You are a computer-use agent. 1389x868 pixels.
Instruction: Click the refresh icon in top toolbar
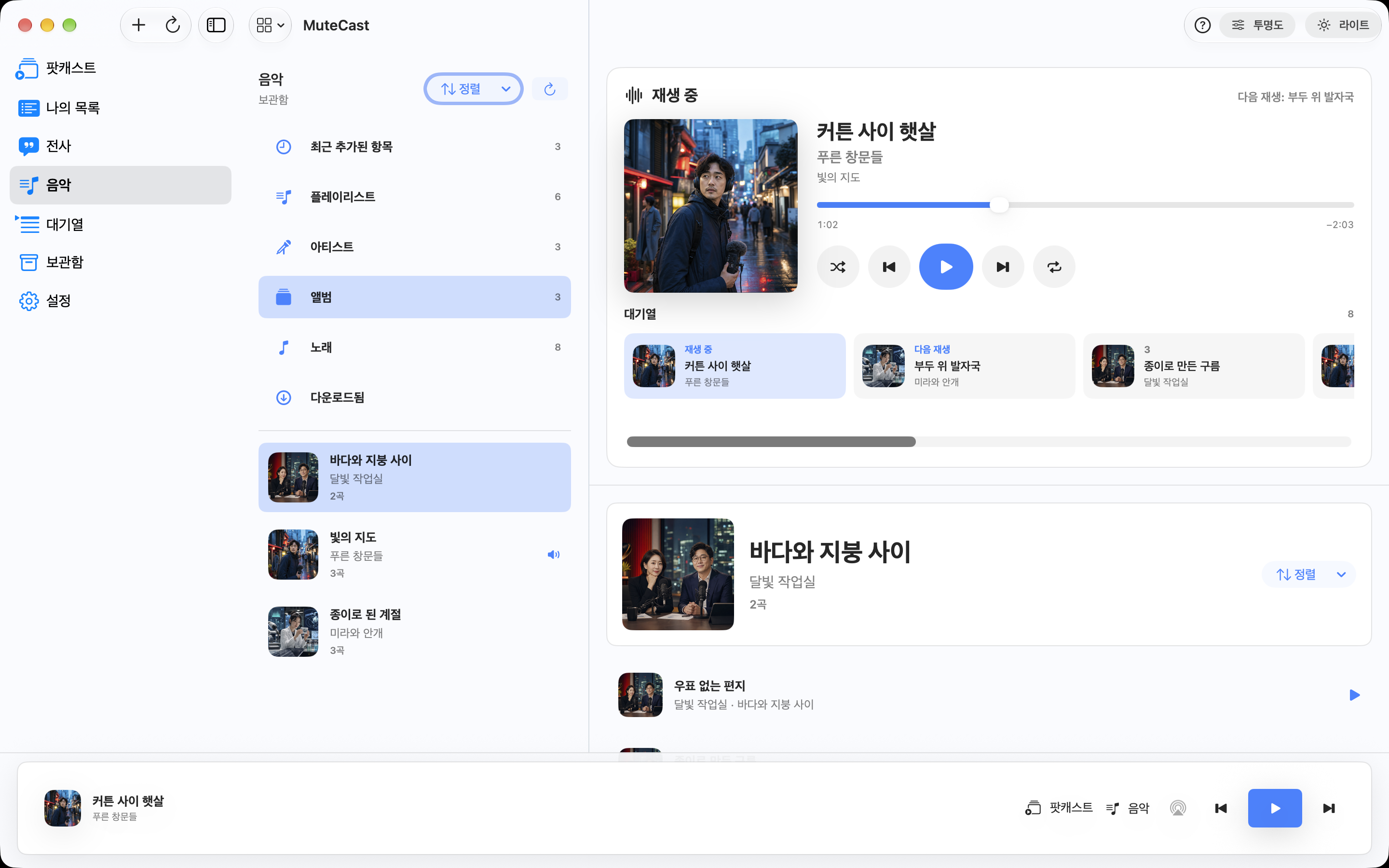(173, 25)
